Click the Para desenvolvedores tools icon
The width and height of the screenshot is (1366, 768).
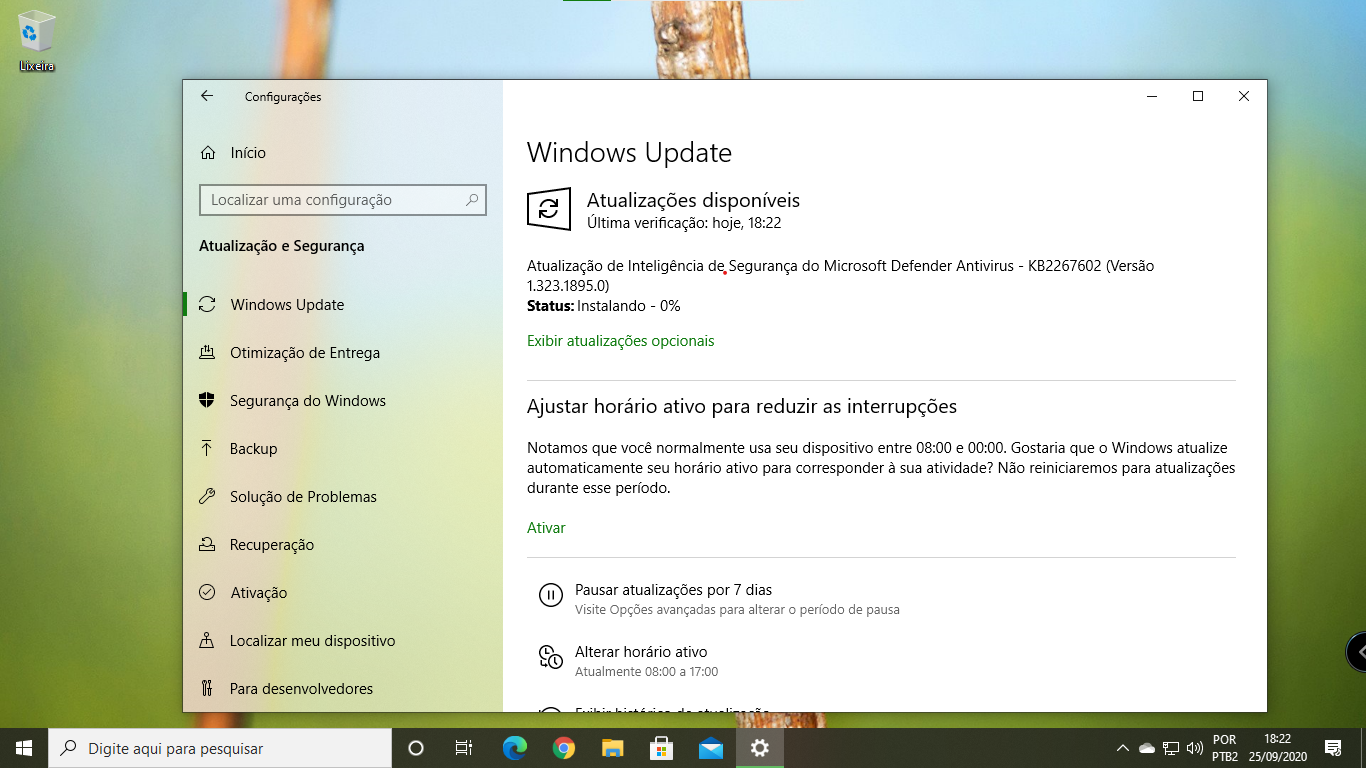tap(207, 689)
